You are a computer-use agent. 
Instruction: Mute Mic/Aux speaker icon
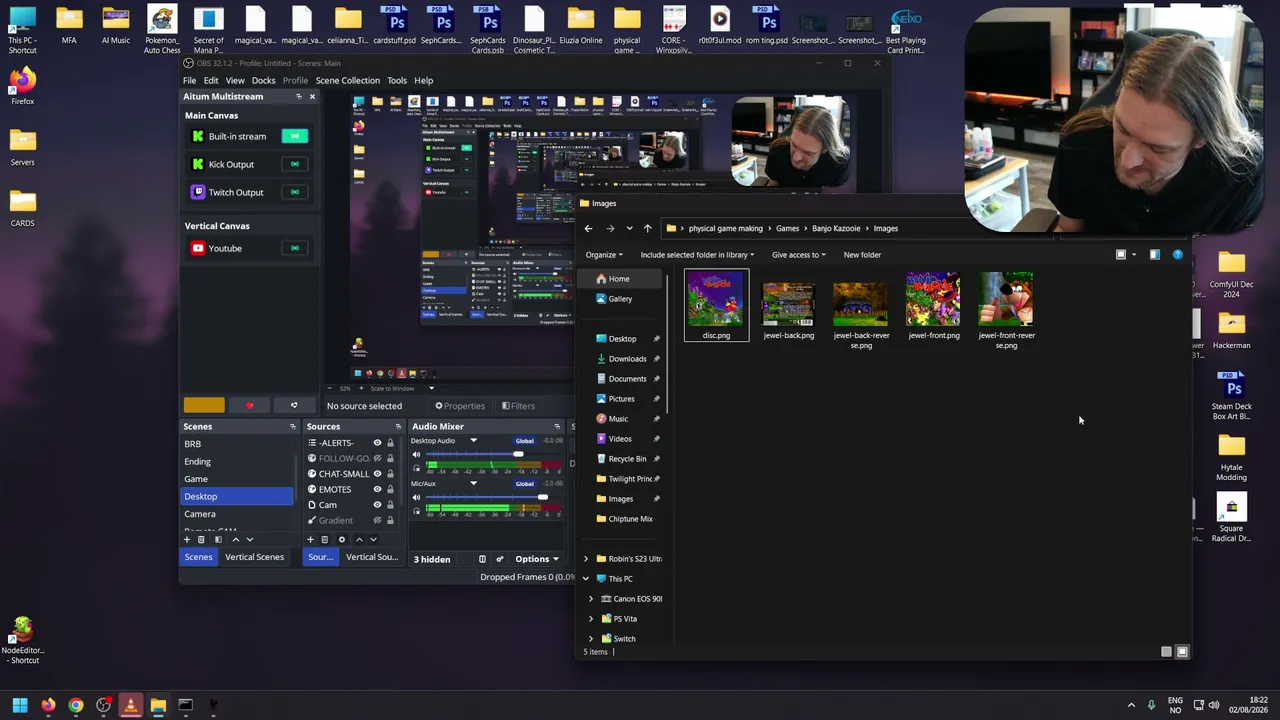[x=417, y=497]
